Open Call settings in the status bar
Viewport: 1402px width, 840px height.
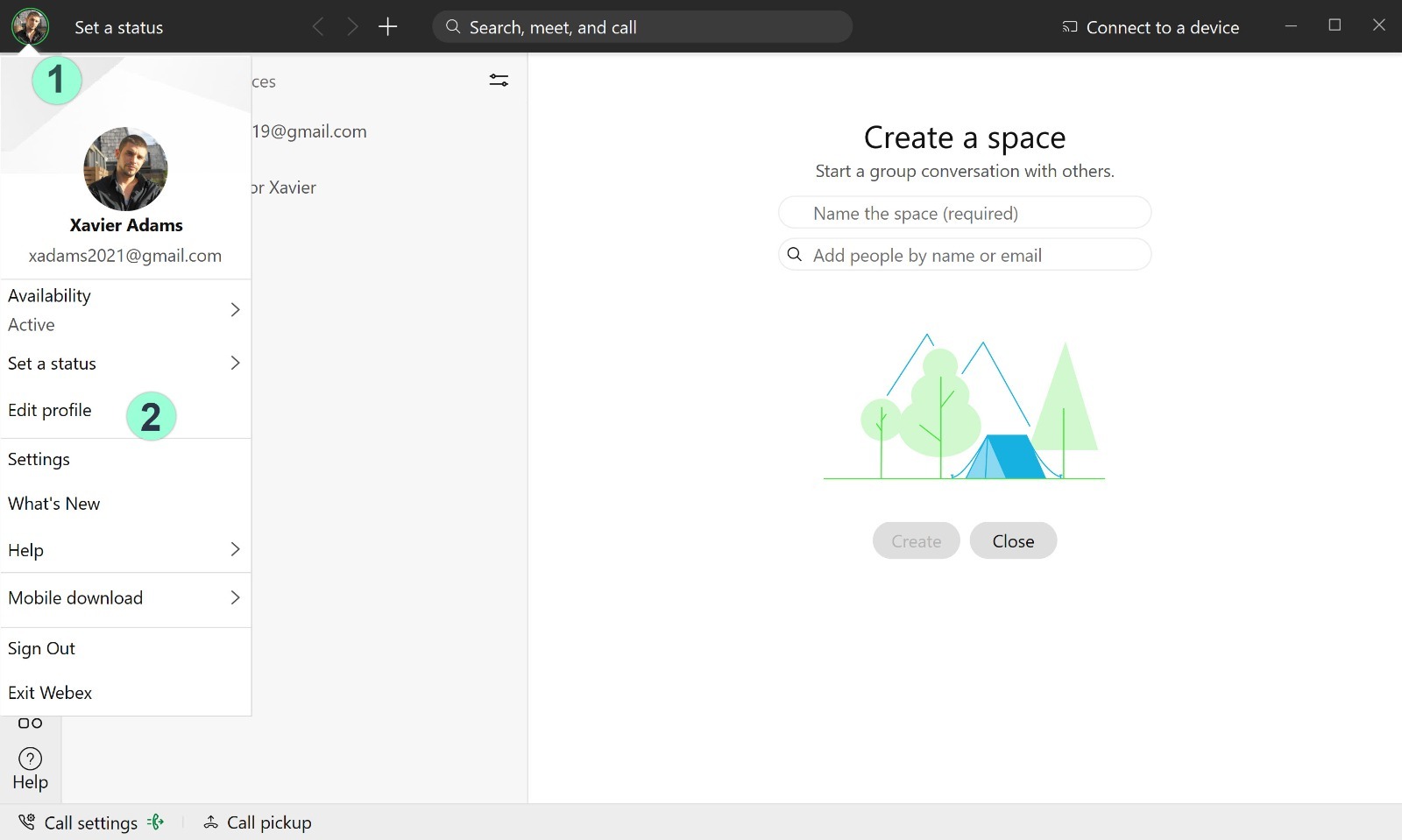(x=91, y=822)
